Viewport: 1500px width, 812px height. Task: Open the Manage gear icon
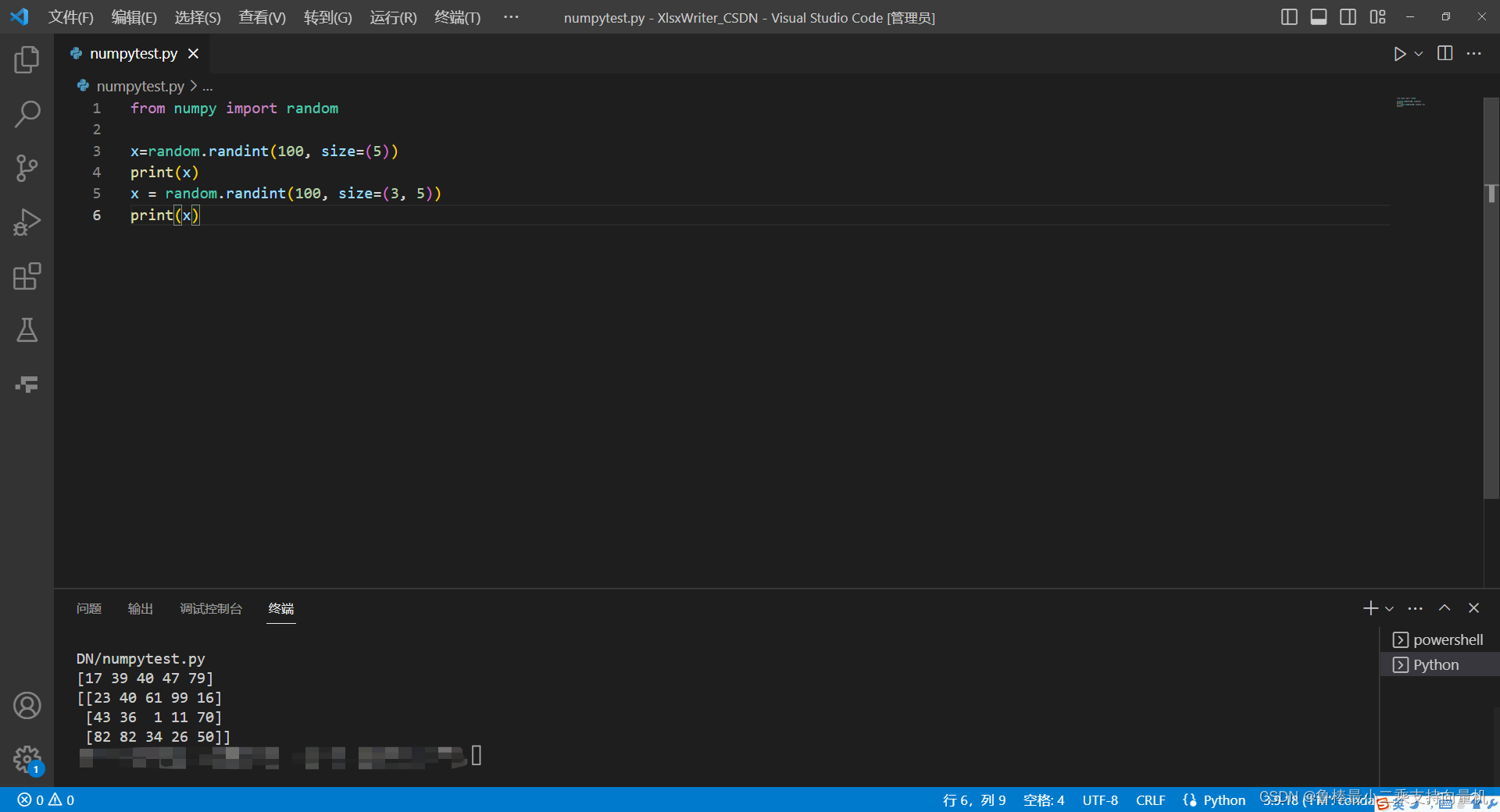click(x=27, y=759)
